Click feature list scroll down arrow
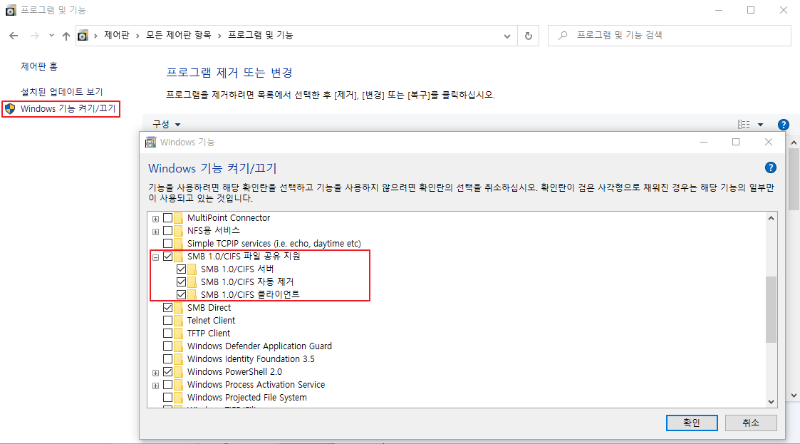Screen dimensions: 800x444 point(771,402)
